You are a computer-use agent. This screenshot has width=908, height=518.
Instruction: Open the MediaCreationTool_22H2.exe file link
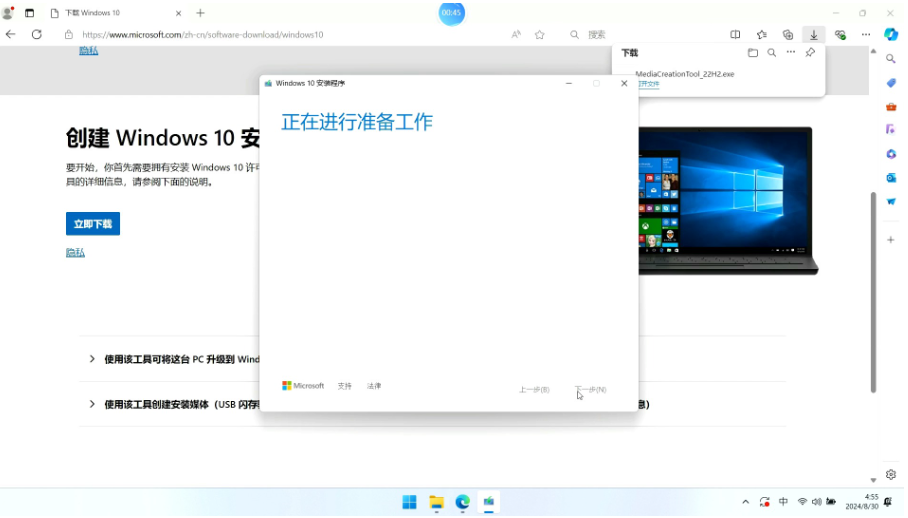[649, 84]
